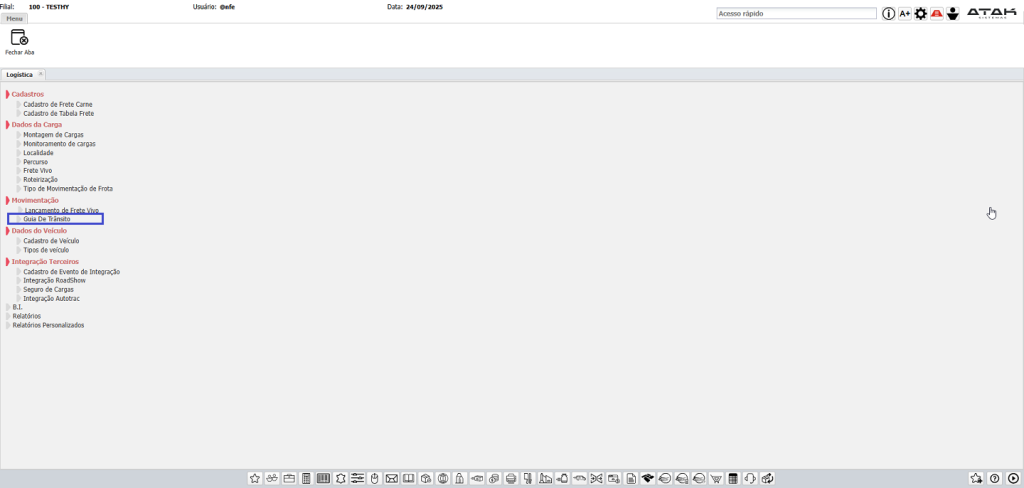Open the settings gear icon
The height and width of the screenshot is (488, 1024).
[x=921, y=14]
